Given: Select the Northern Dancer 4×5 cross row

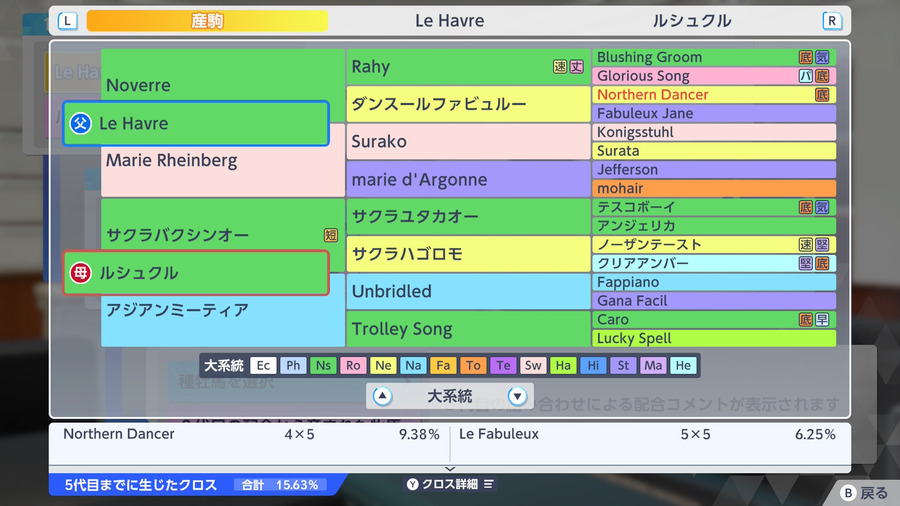Looking at the screenshot, I should [250, 434].
